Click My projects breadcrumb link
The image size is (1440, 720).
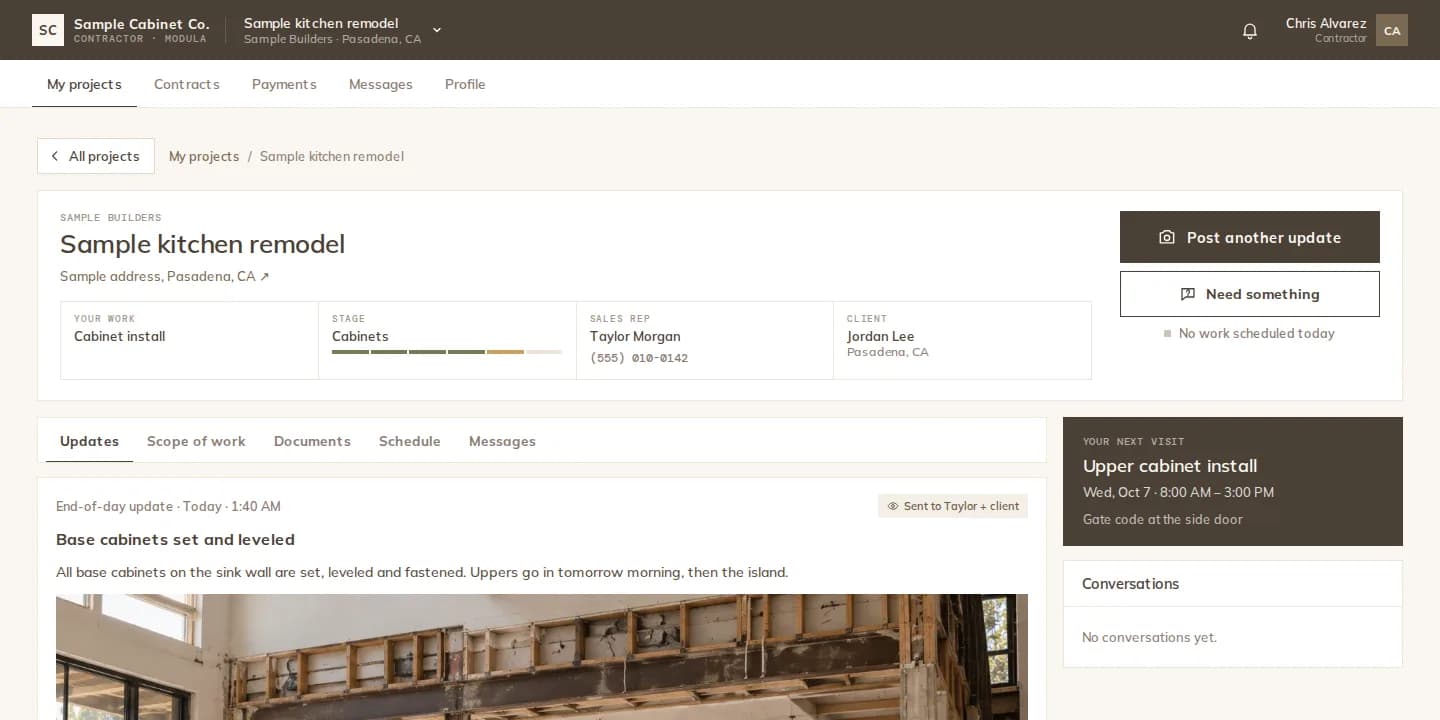tap(204, 156)
